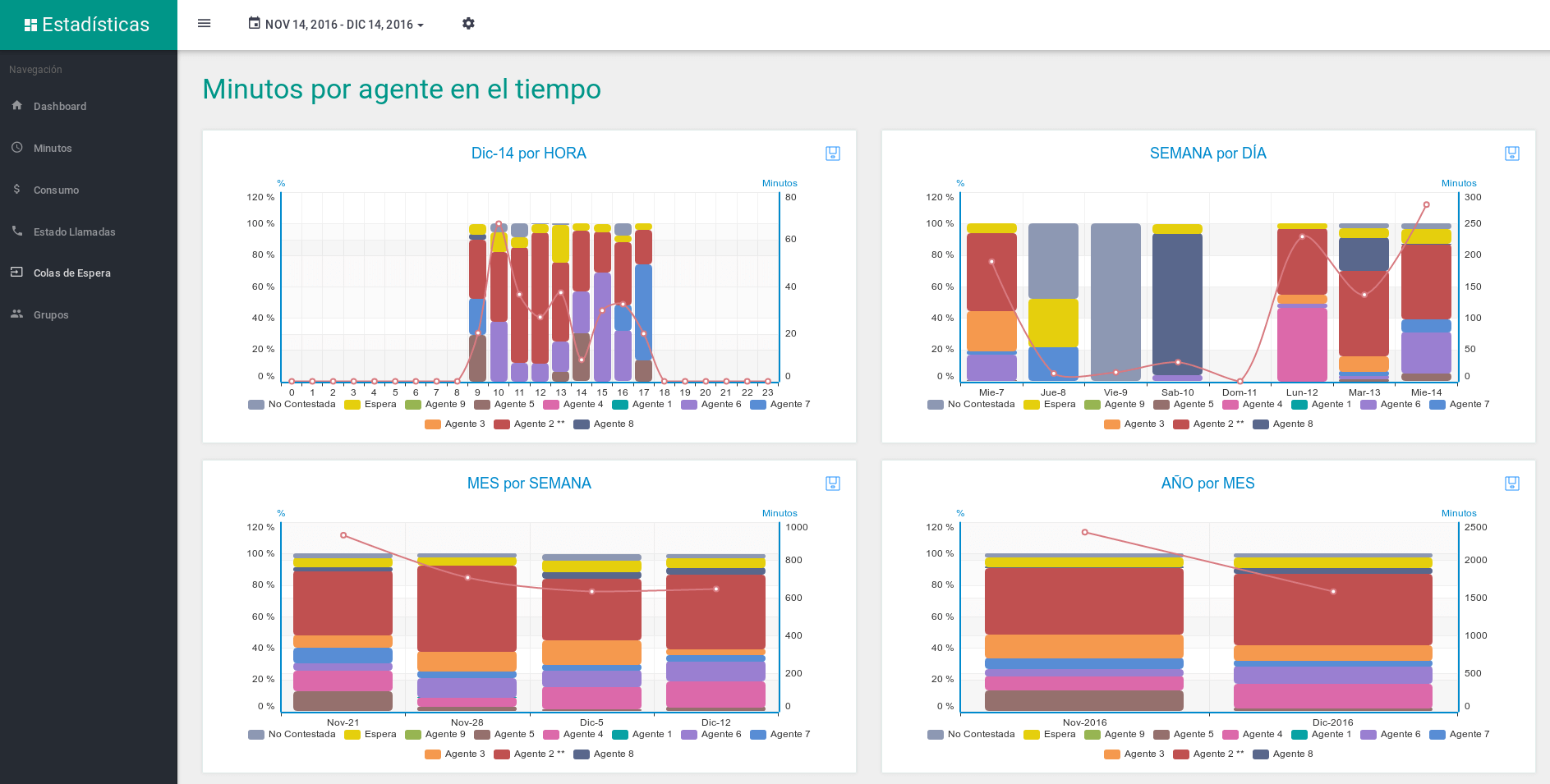The height and width of the screenshot is (784, 1550).
Task: Open Grupos section in sidebar
Action: click(x=89, y=315)
